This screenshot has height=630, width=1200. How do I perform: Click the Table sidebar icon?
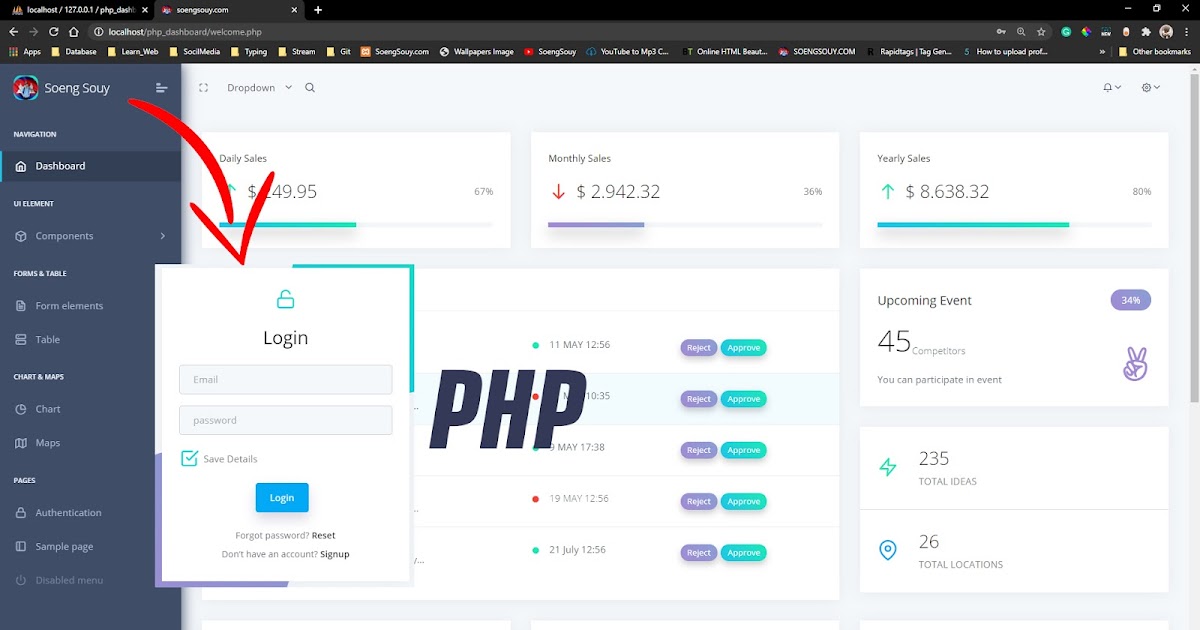23,339
